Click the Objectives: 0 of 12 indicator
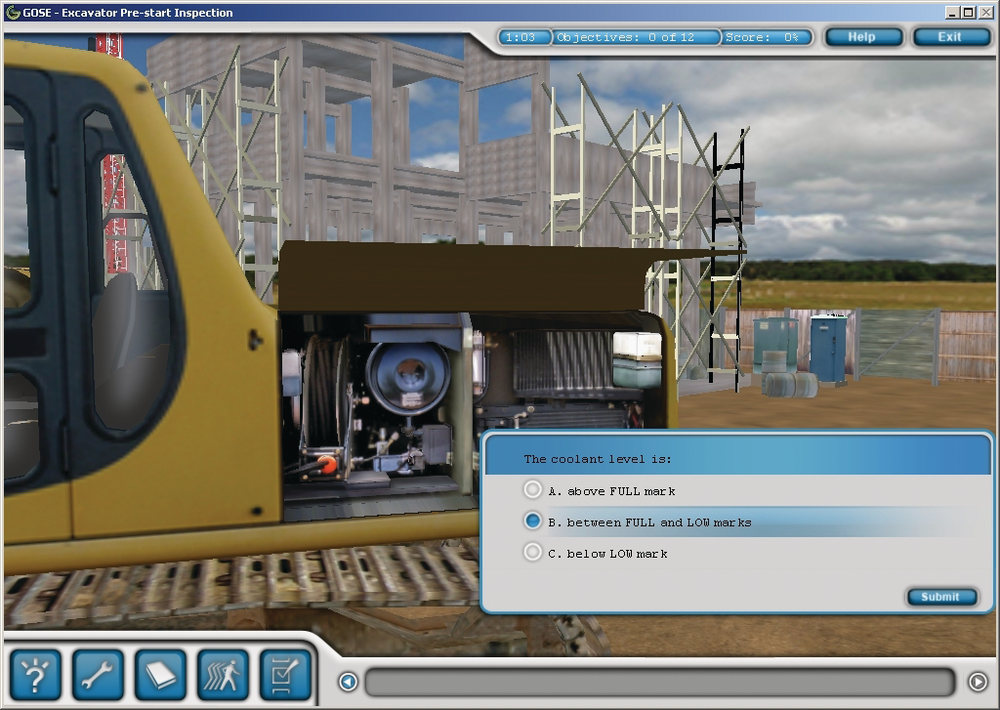The width and height of the screenshot is (1000, 710). (x=635, y=37)
